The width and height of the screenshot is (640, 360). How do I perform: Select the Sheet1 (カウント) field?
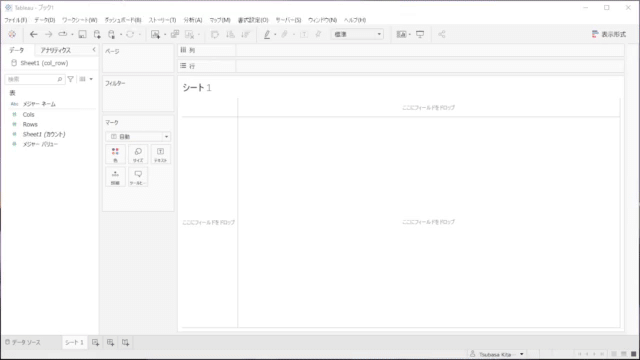pos(44,134)
